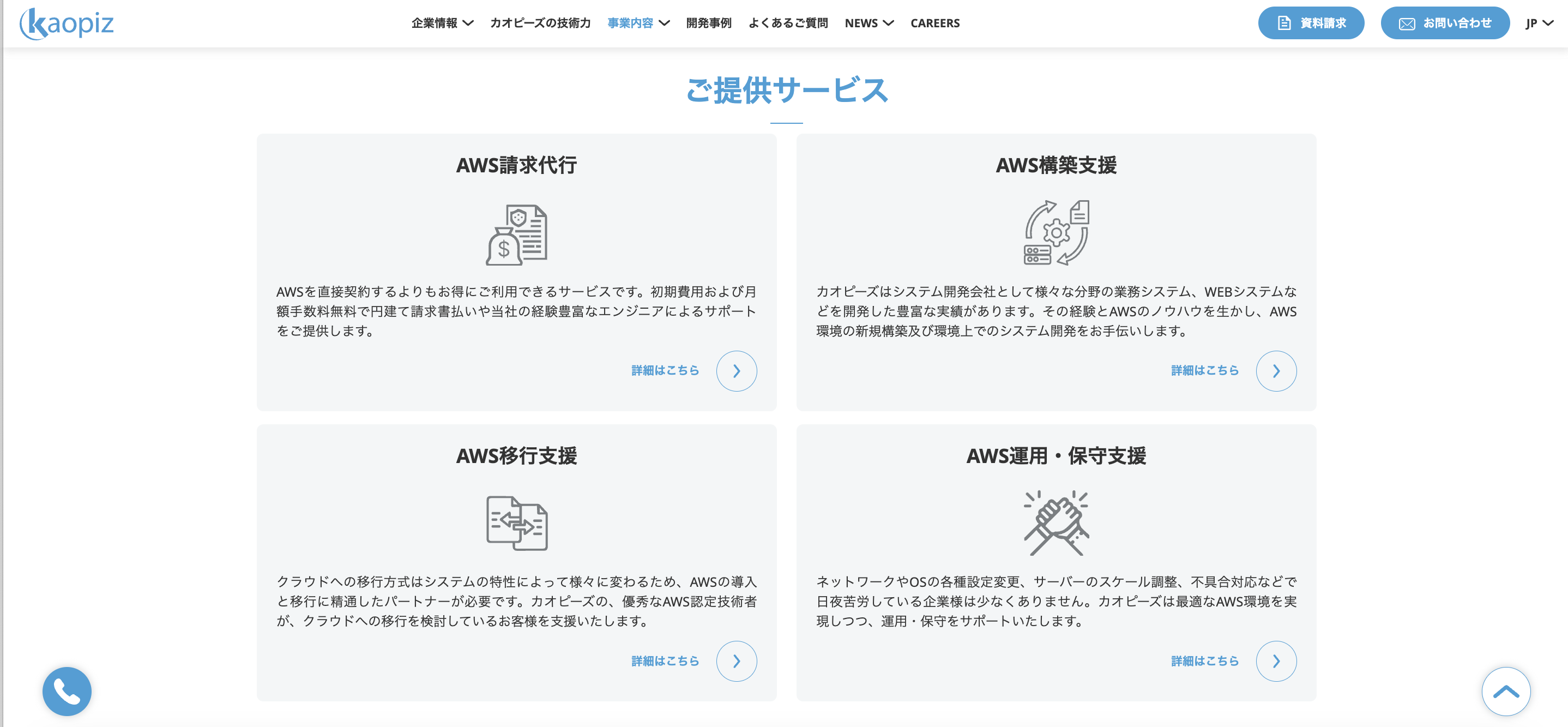1568x727 pixels.
Task: Click the AWS移行支援 document transfer icon
Action: [516, 523]
